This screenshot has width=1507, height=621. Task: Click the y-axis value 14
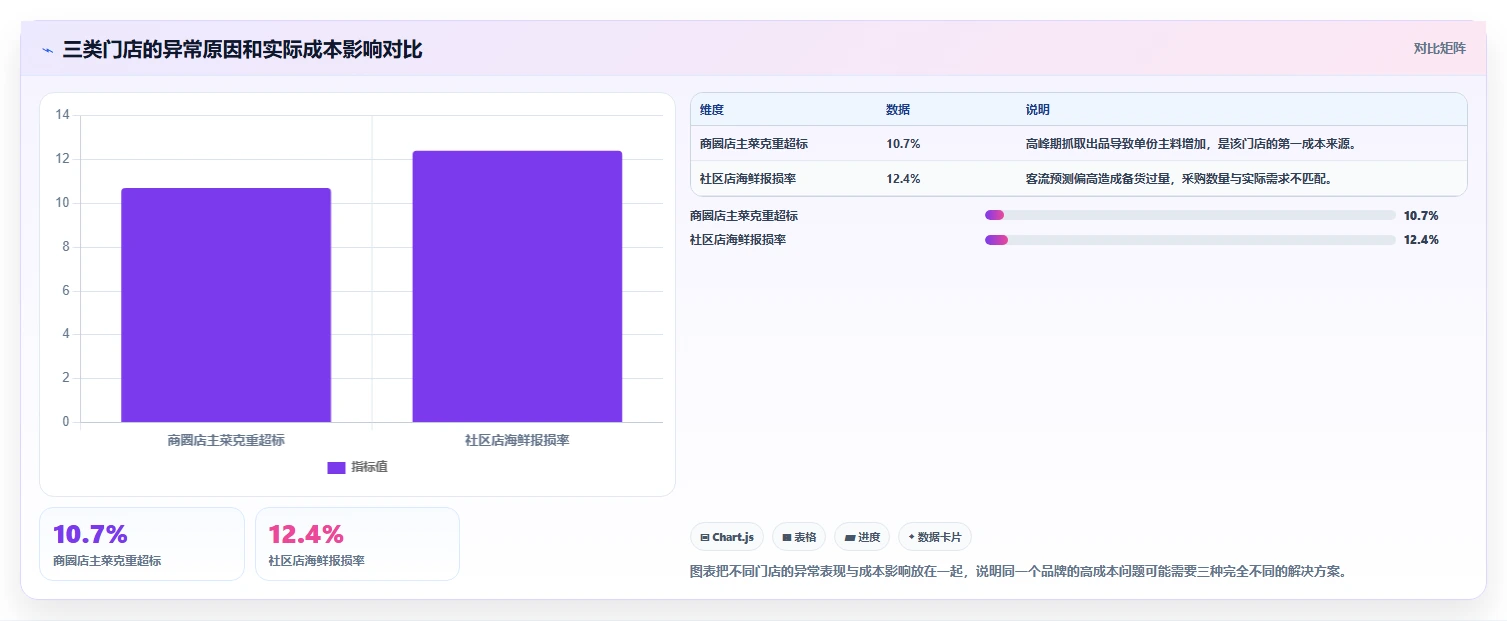pyautogui.click(x=63, y=115)
